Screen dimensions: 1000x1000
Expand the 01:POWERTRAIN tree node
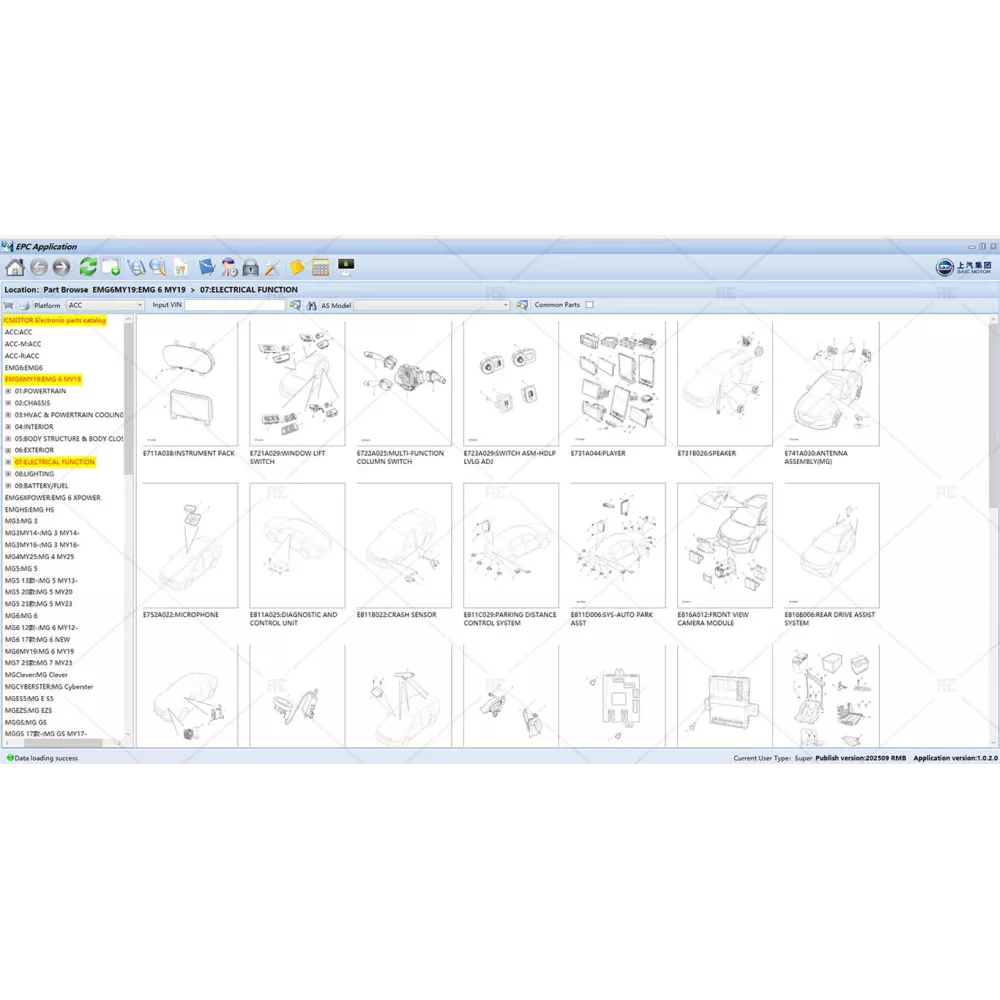coord(8,391)
